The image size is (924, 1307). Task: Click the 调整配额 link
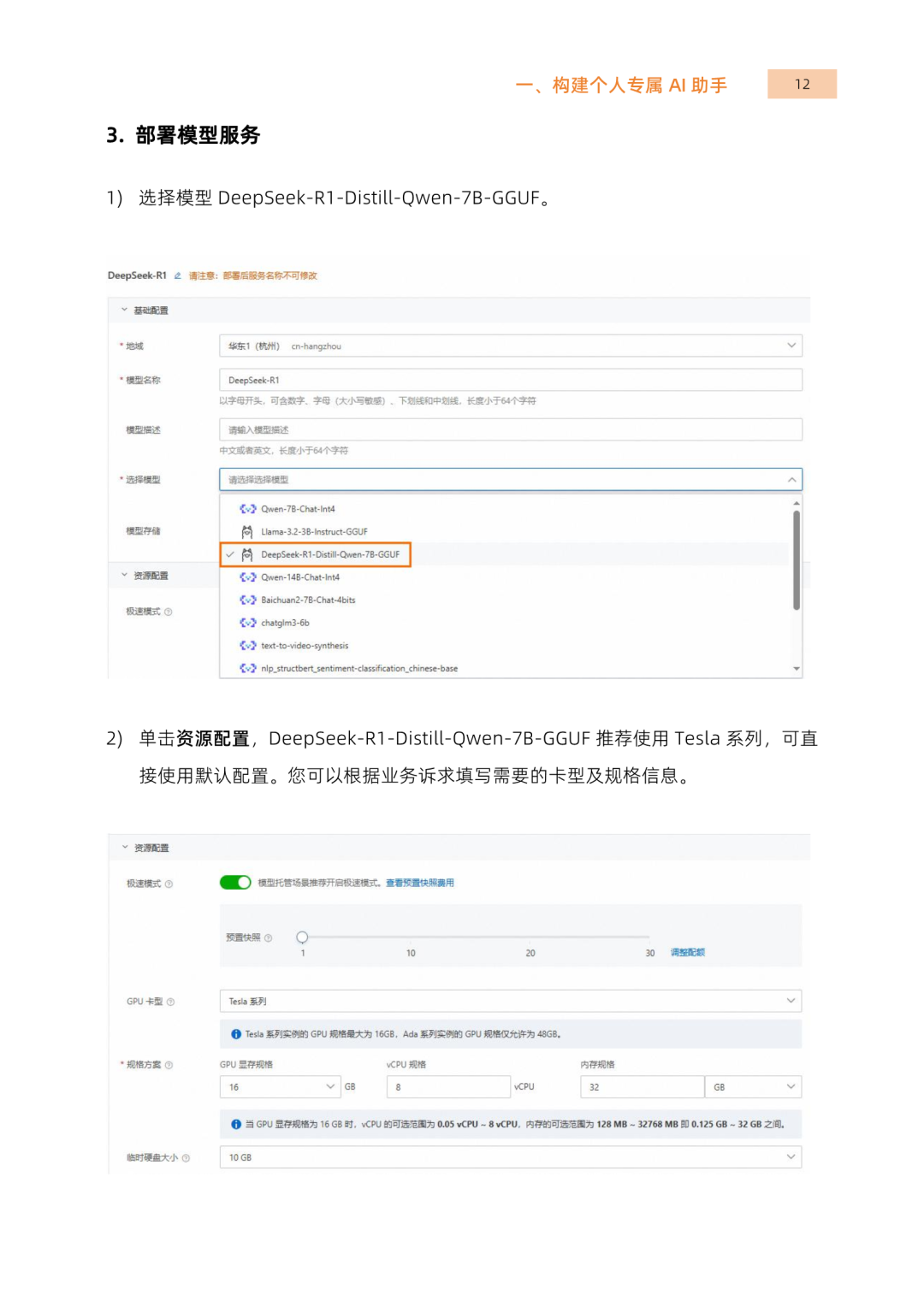click(x=688, y=952)
